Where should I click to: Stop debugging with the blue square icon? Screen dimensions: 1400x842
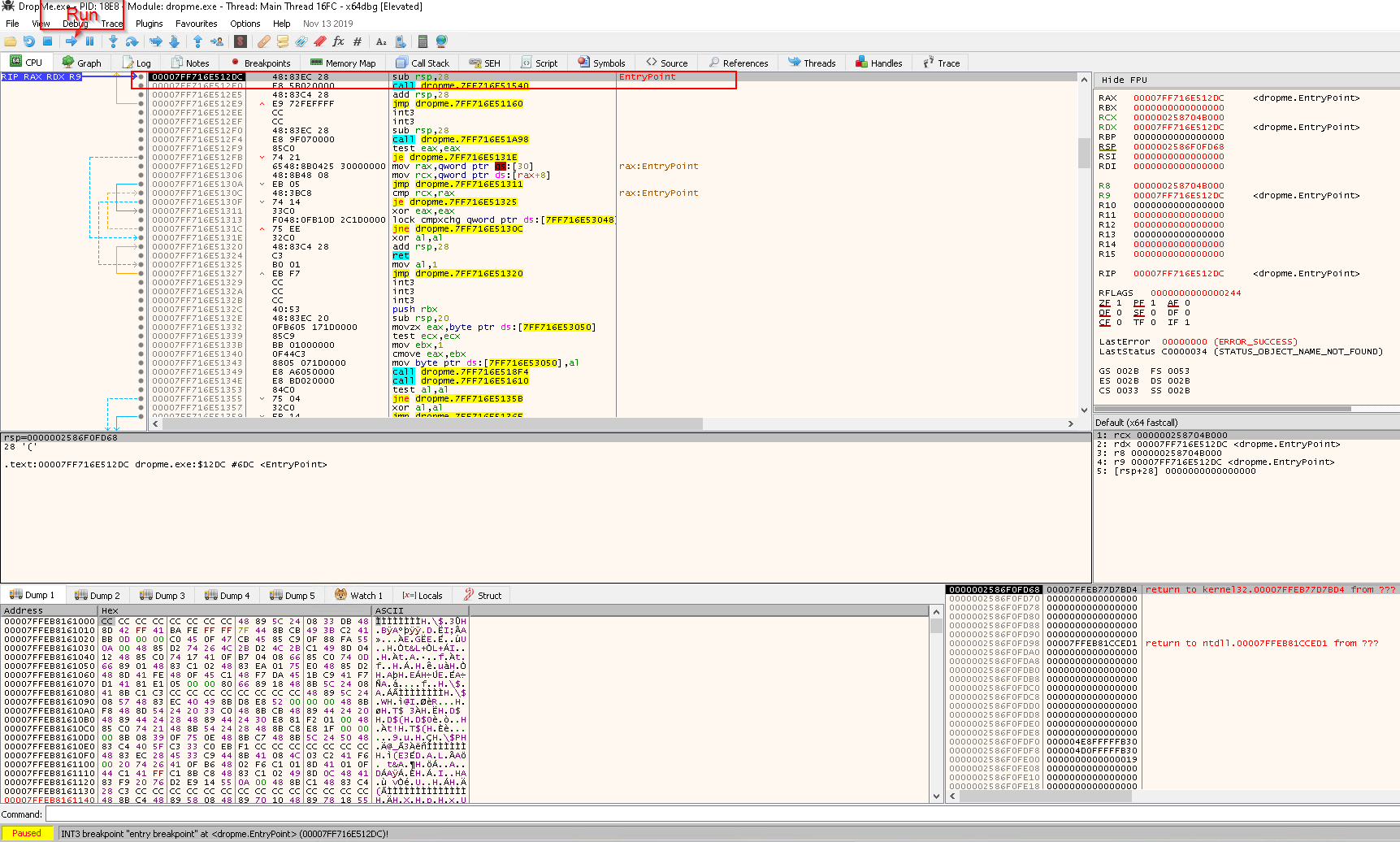click(x=47, y=41)
